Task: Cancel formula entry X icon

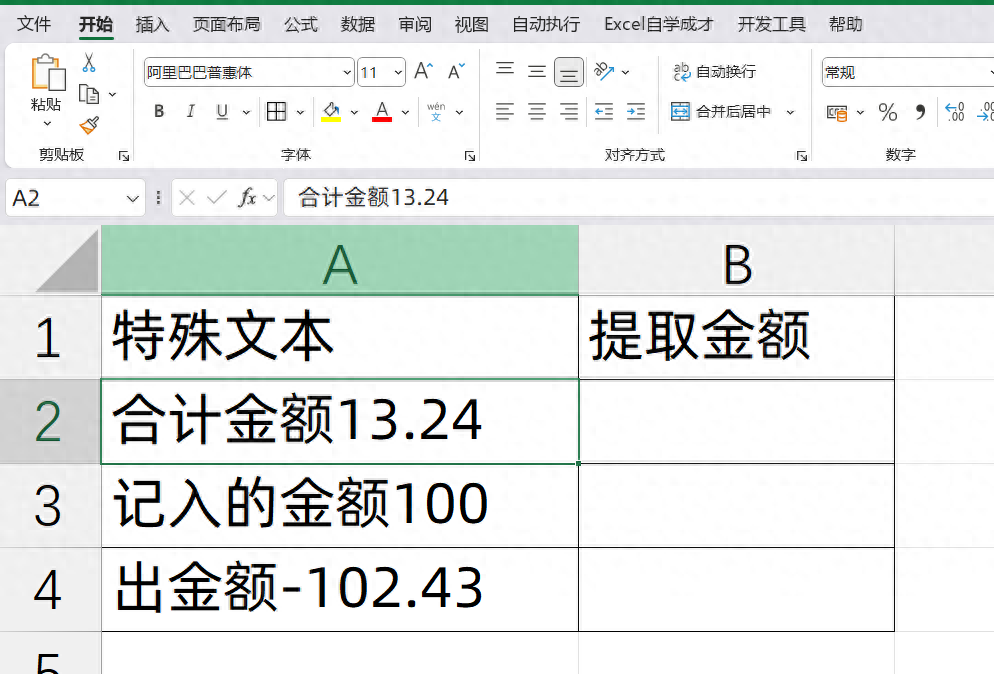Action: pyautogui.click(x=186, y=198)
